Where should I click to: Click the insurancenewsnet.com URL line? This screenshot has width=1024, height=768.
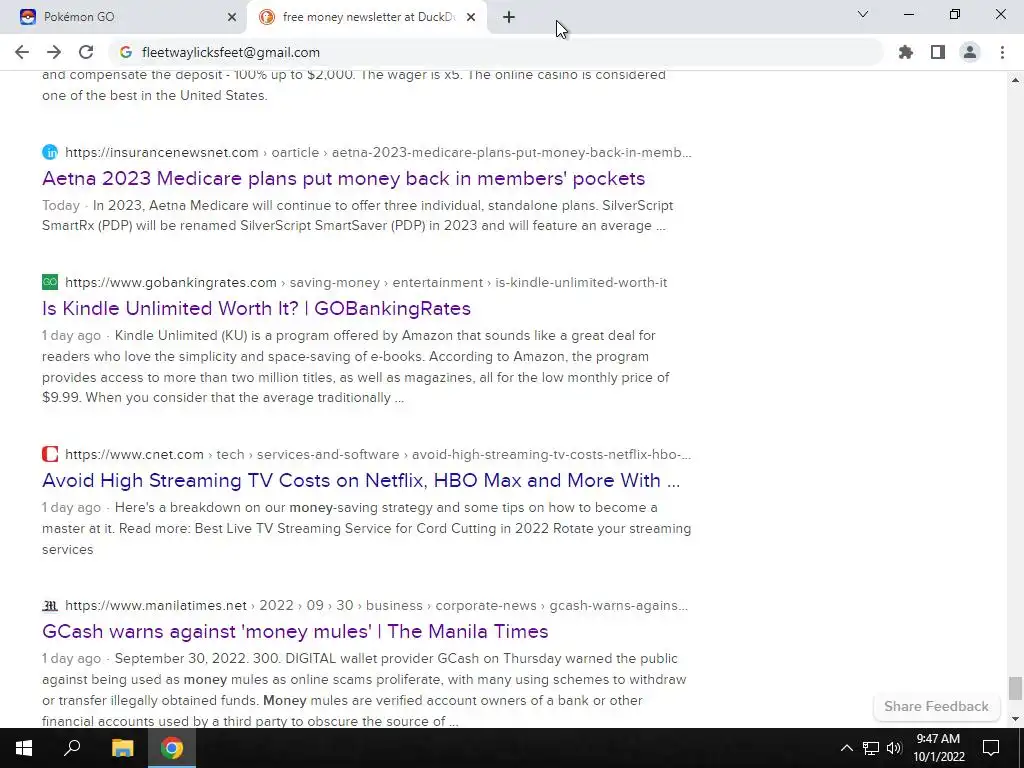(x=378, y=152)
